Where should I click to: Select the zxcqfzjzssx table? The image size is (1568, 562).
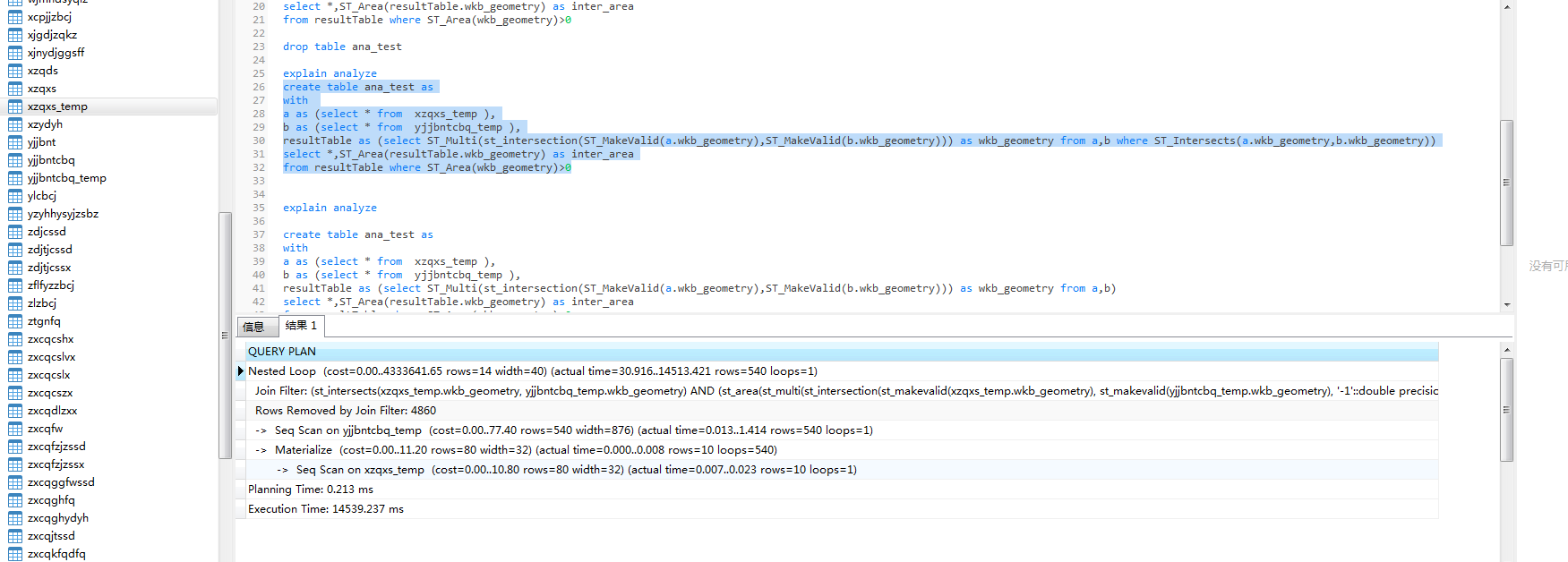[x=56, y=464]
